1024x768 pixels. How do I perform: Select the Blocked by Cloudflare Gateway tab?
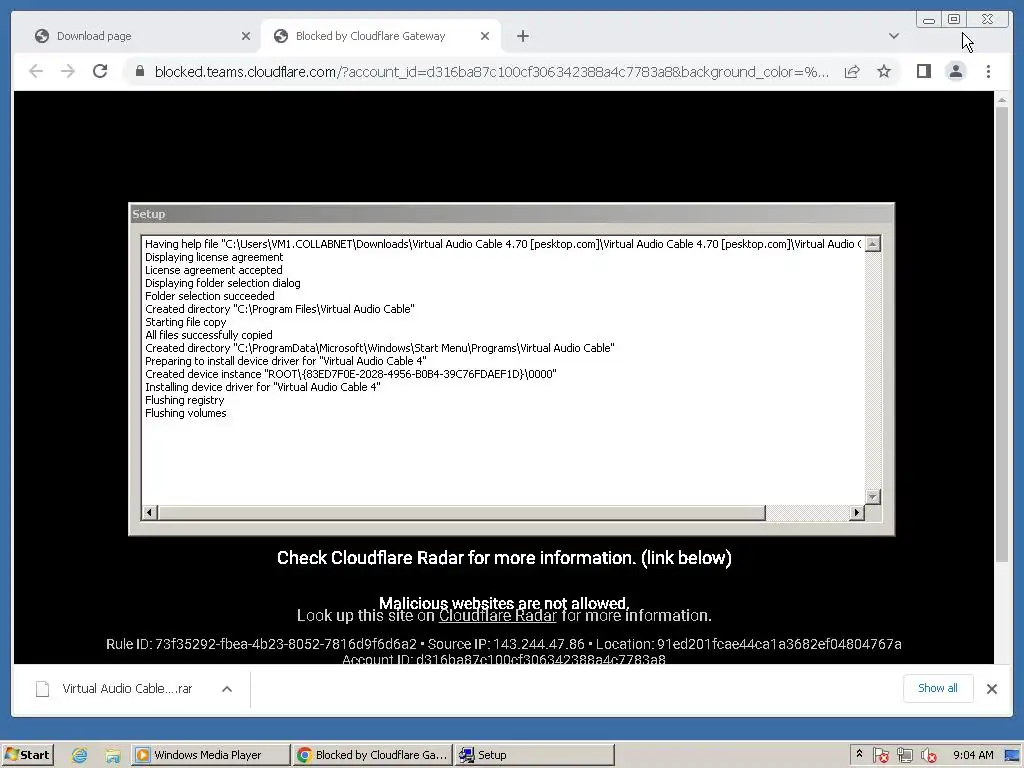point(381,36)
